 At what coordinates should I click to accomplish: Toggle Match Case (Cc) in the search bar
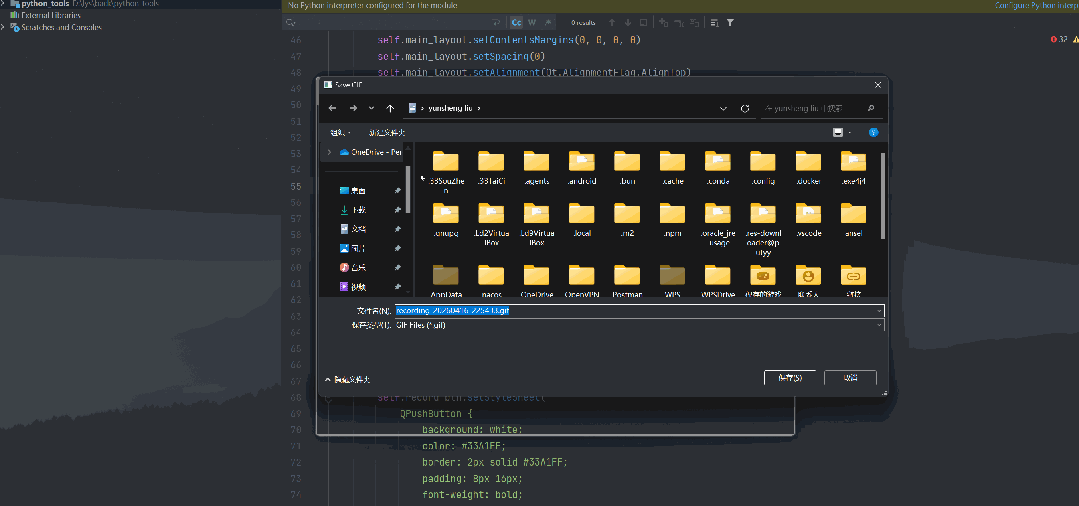[516, 22]
